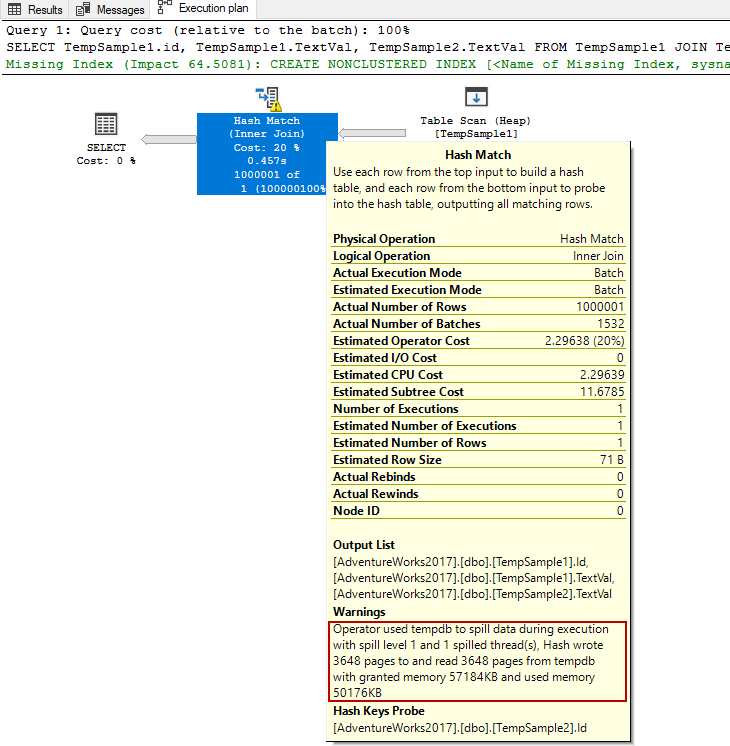Click the Hash Keys Probe heading
Image resolution: width=730 pixels, height=746 pixels.
coord(379,711)
